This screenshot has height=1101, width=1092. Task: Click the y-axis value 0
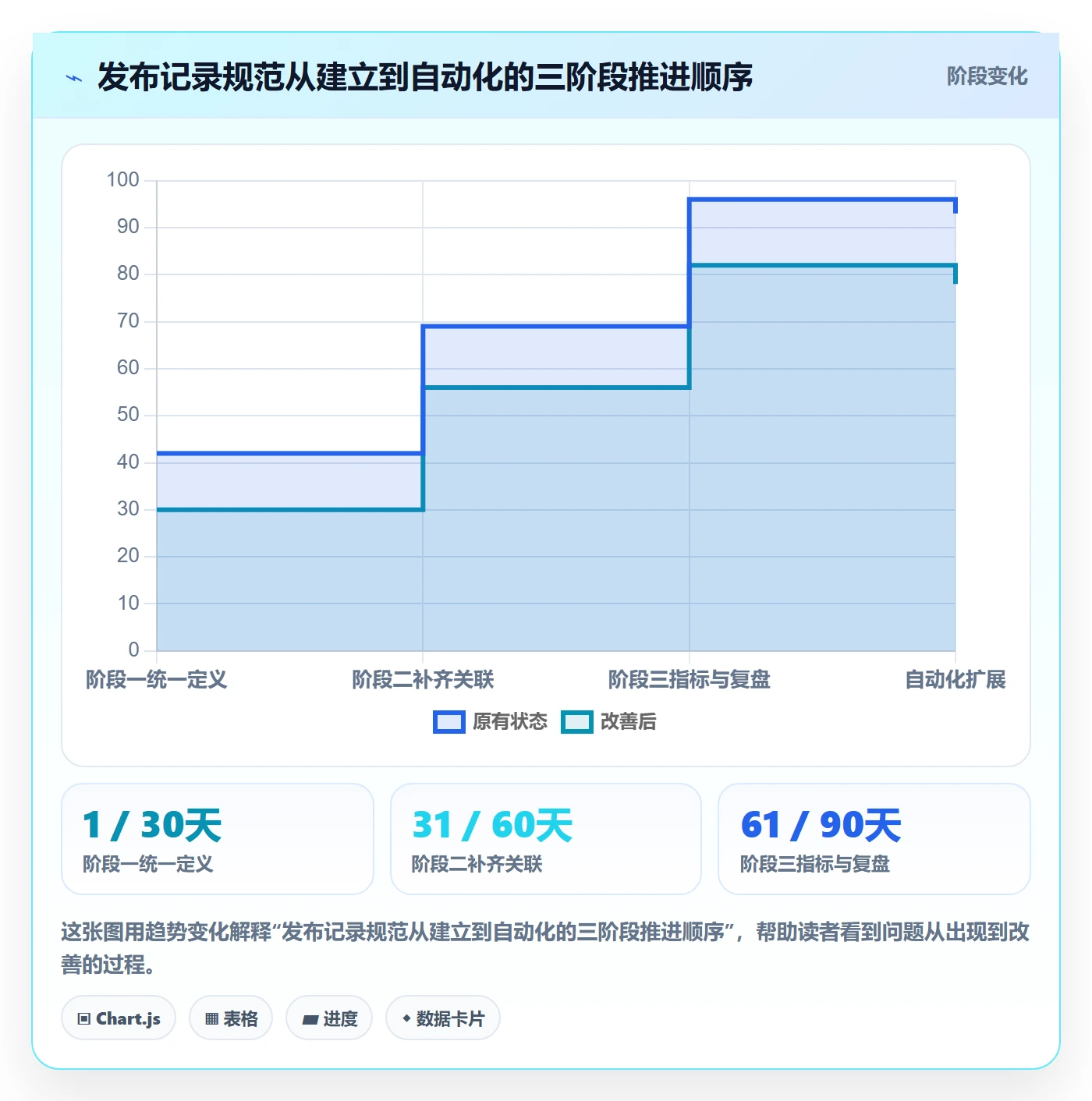click(134, 650)
